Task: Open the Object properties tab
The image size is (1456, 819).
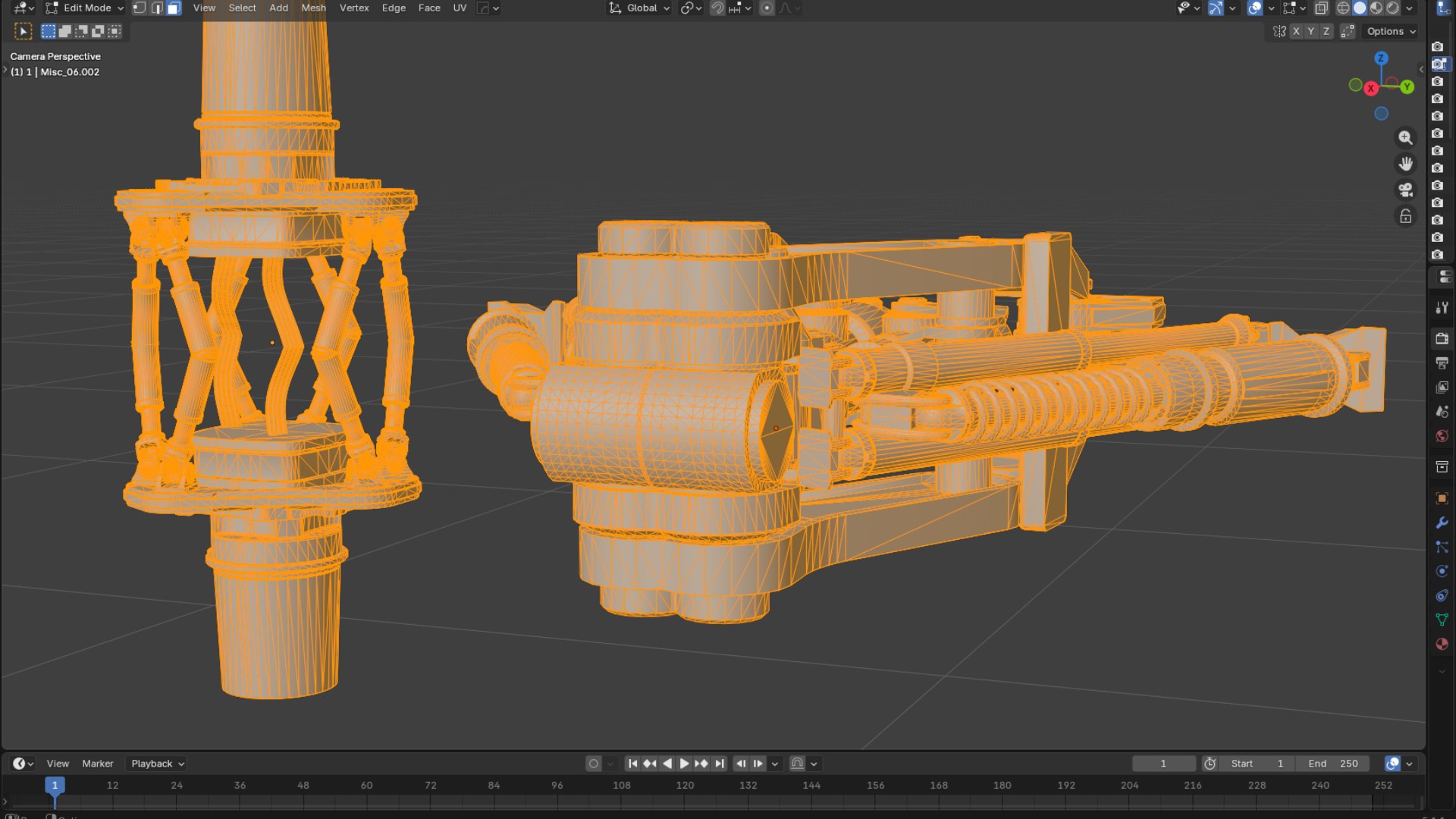Action: (x=1442, y=498)
